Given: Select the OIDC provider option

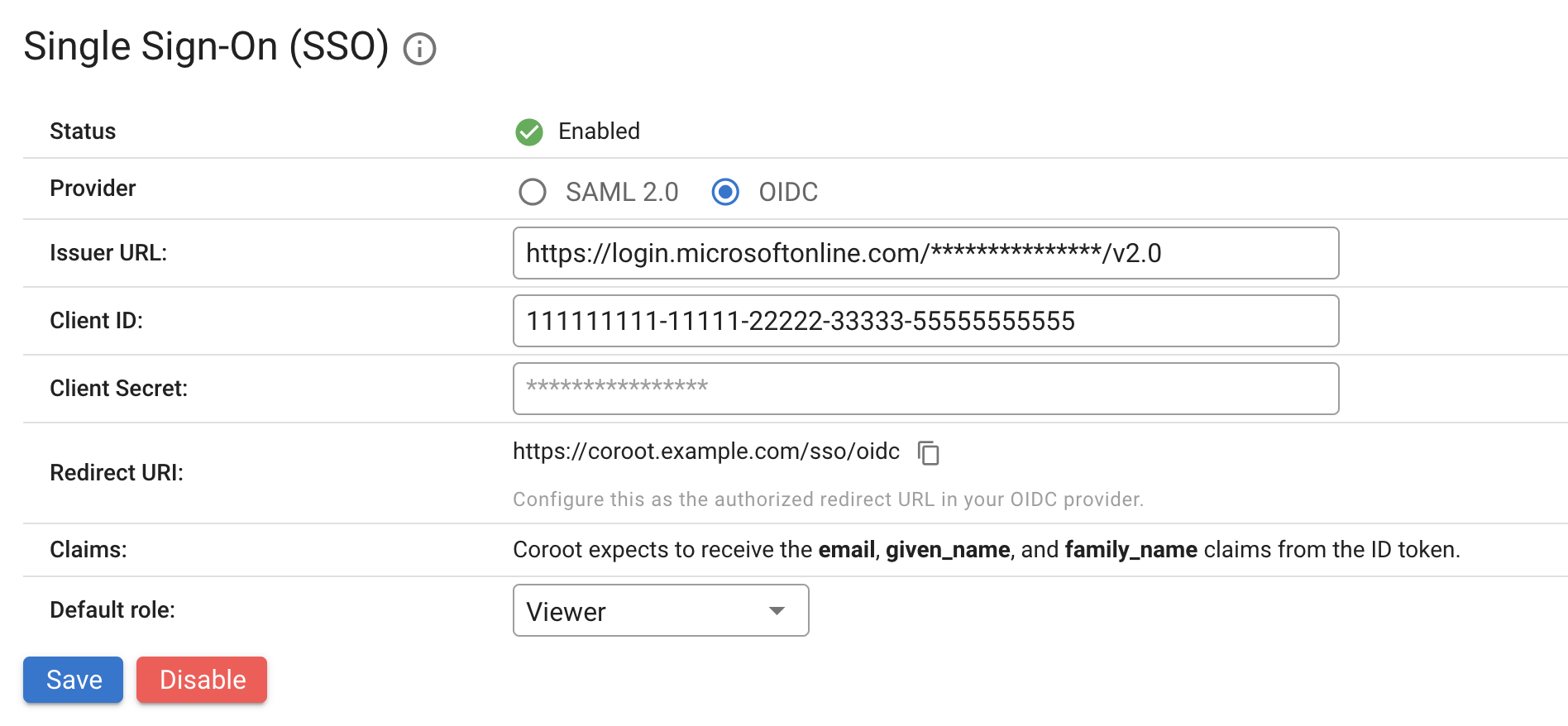Looking at the screenshot, I should tap(725, 192).
